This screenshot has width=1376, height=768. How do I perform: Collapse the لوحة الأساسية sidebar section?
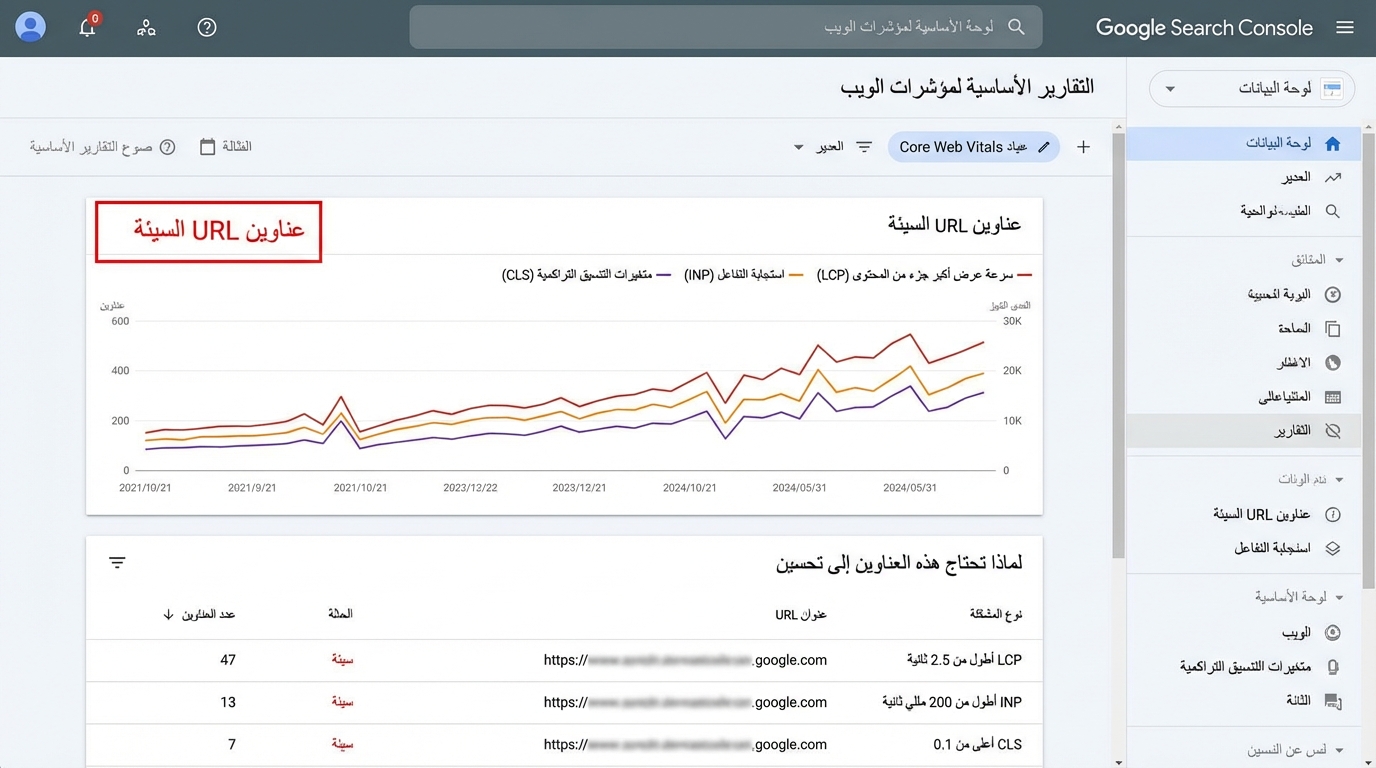(1340, 597)
